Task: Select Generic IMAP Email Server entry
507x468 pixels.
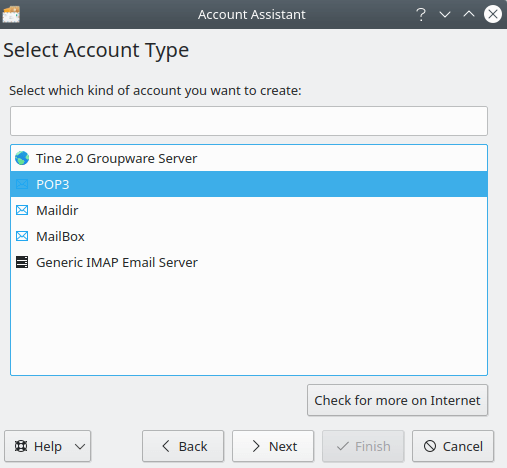Action: click(x=249, y=262)
